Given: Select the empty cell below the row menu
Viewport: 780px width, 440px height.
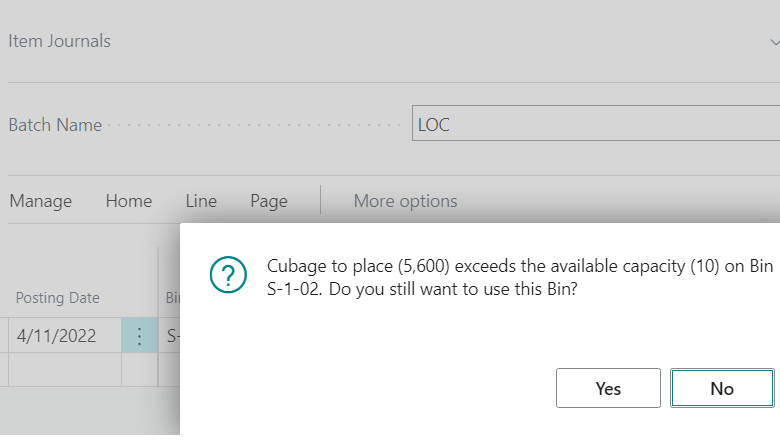Looking at the screenshot, I should [139, 369].
